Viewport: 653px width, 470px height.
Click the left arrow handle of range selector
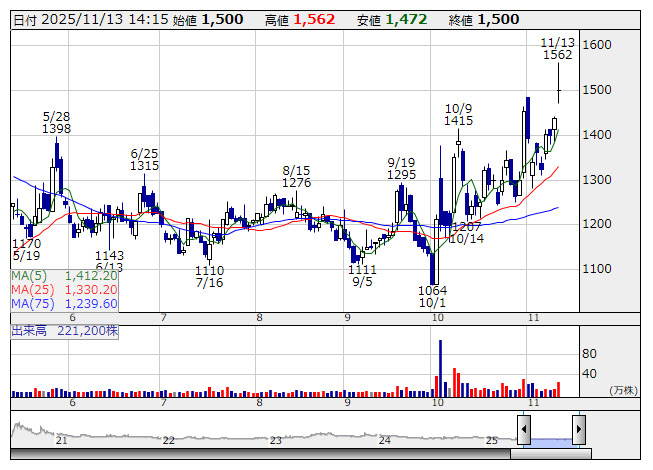(523, 429)
